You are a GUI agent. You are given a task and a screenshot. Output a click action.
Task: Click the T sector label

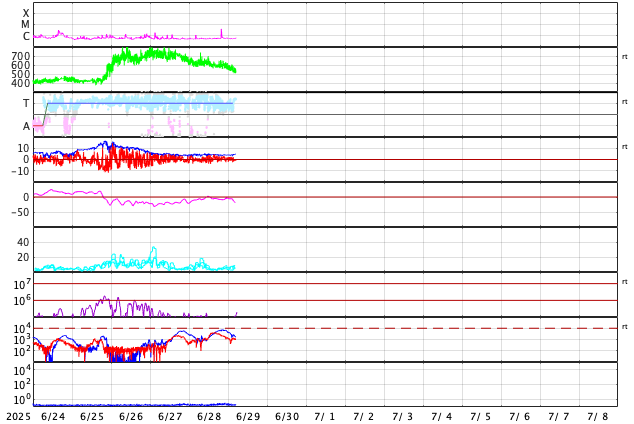click(26, 103)
